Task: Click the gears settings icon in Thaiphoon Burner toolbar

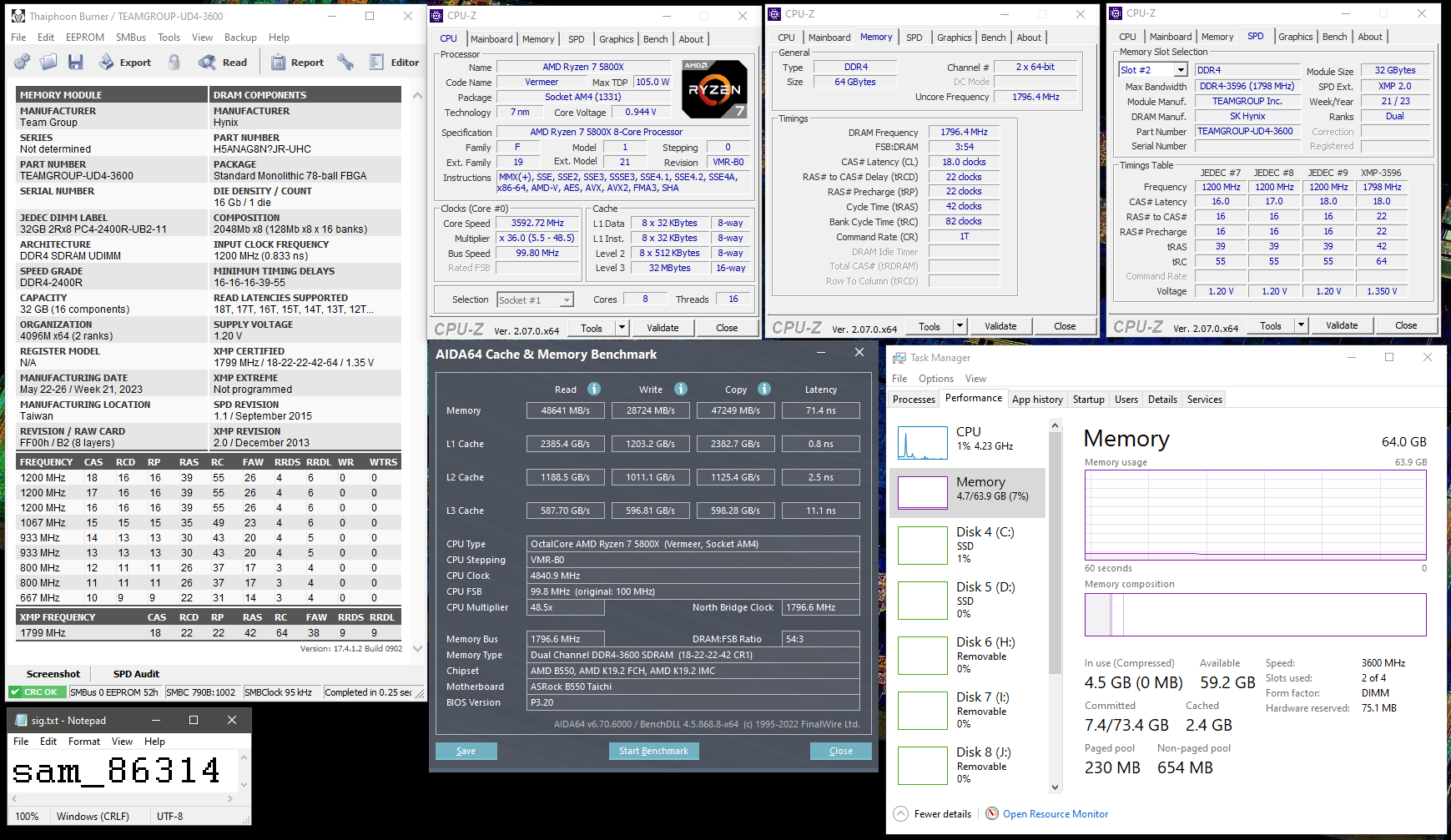Action: point(22,62)
